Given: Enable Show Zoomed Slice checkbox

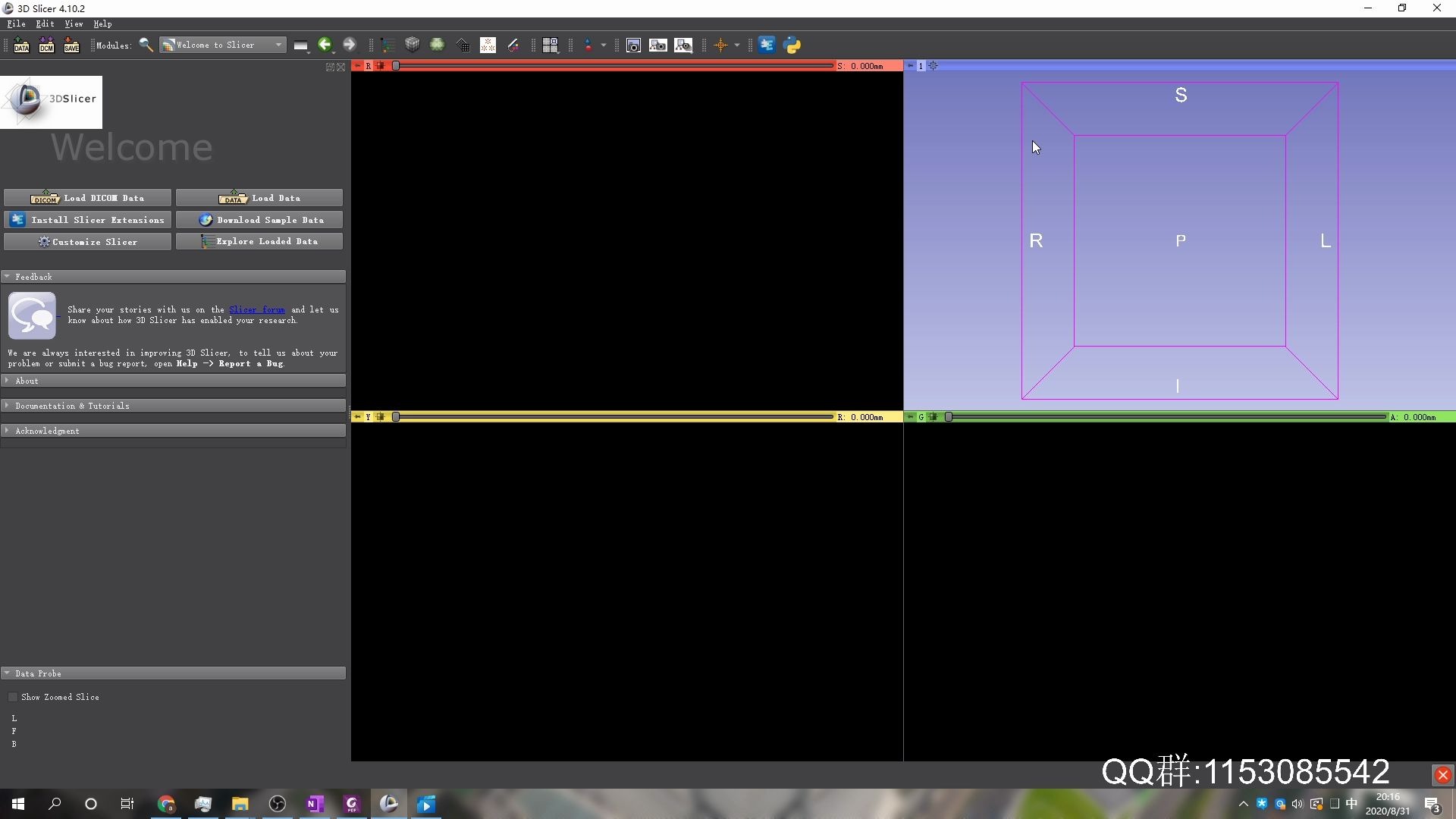Looking at the screenshot, I should (13, 697).
